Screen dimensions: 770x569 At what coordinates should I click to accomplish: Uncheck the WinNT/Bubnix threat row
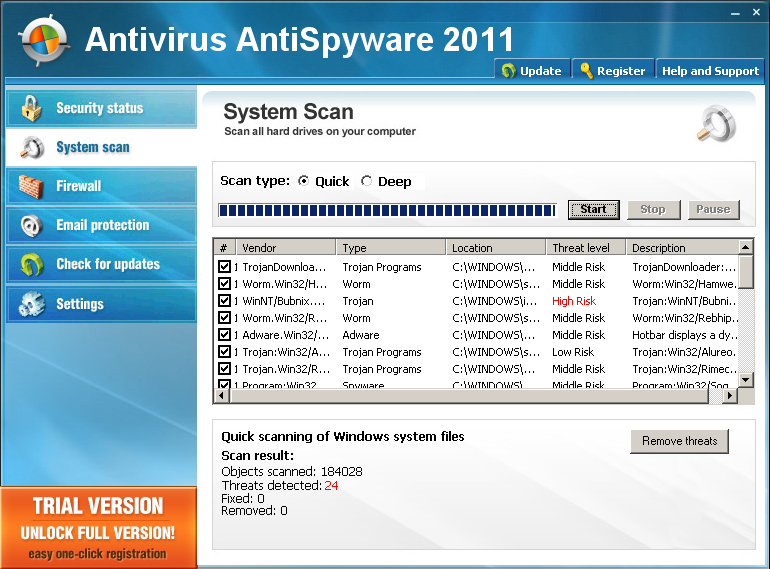click(x=224, y=300)
